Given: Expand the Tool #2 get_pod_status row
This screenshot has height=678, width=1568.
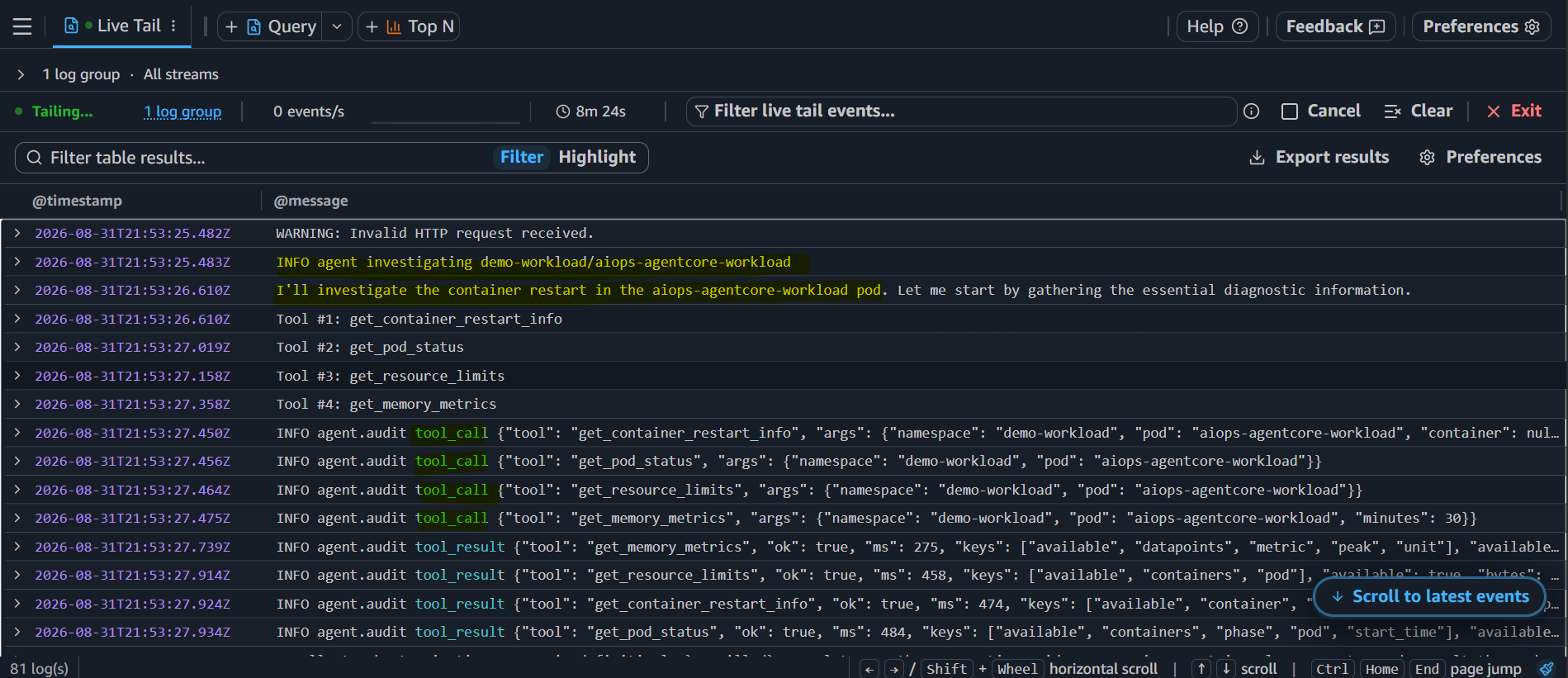Looking at the screenshot, I should pyautogui.click(x=17, y=348).
